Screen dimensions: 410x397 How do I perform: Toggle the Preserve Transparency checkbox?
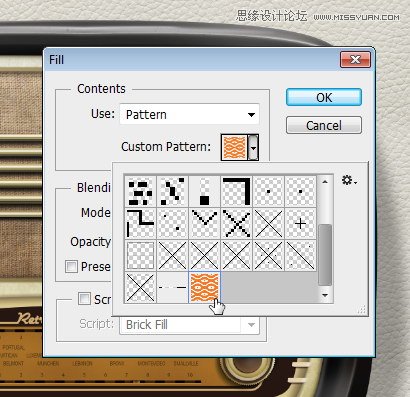[71, 267]
